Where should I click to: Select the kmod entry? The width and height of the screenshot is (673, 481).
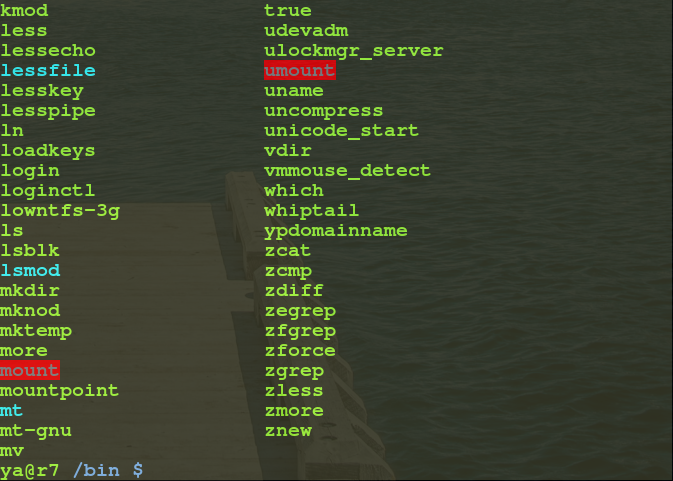click(23, 11)
